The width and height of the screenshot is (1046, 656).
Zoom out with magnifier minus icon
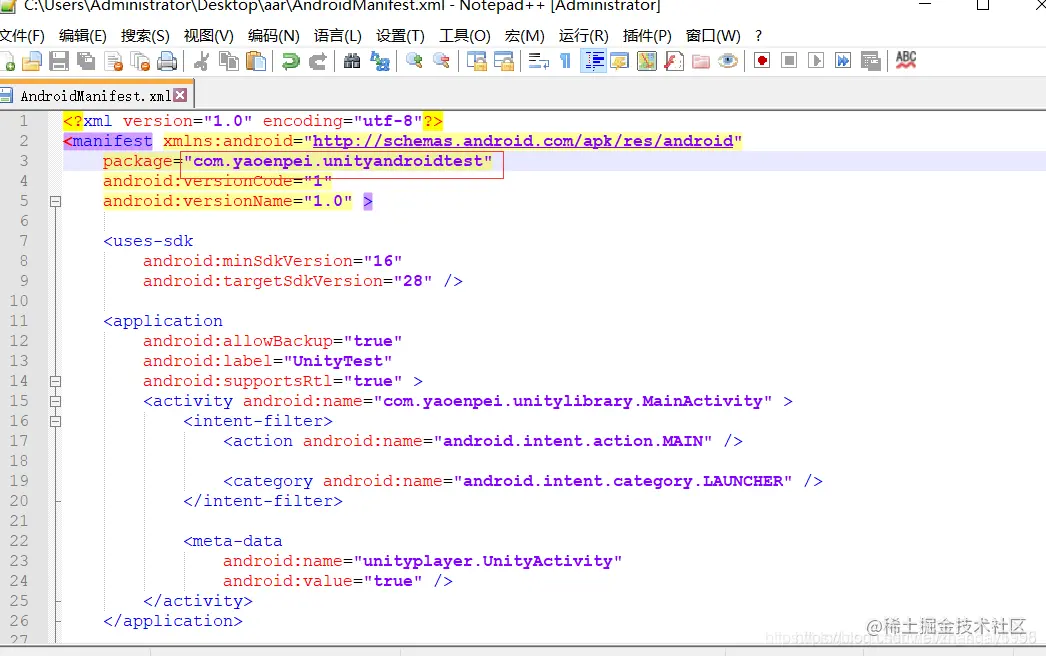coord(441,61)
